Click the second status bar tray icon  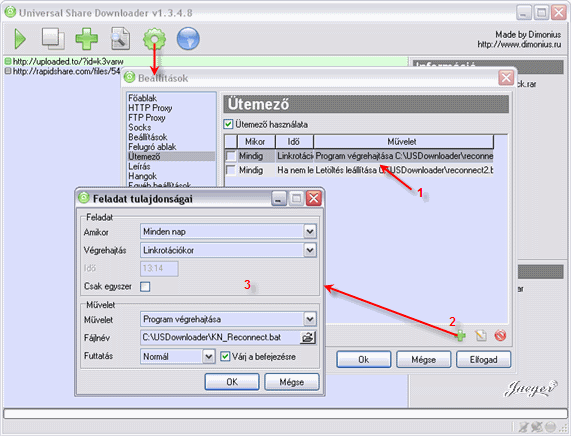point(537,427)
